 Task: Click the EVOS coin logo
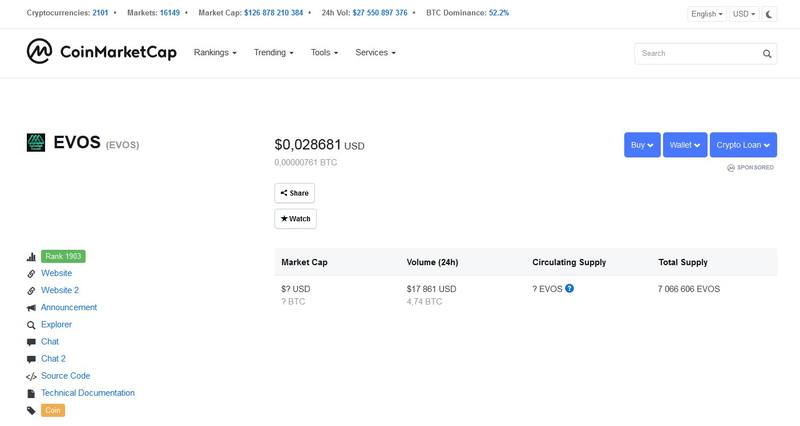[36, 142]
